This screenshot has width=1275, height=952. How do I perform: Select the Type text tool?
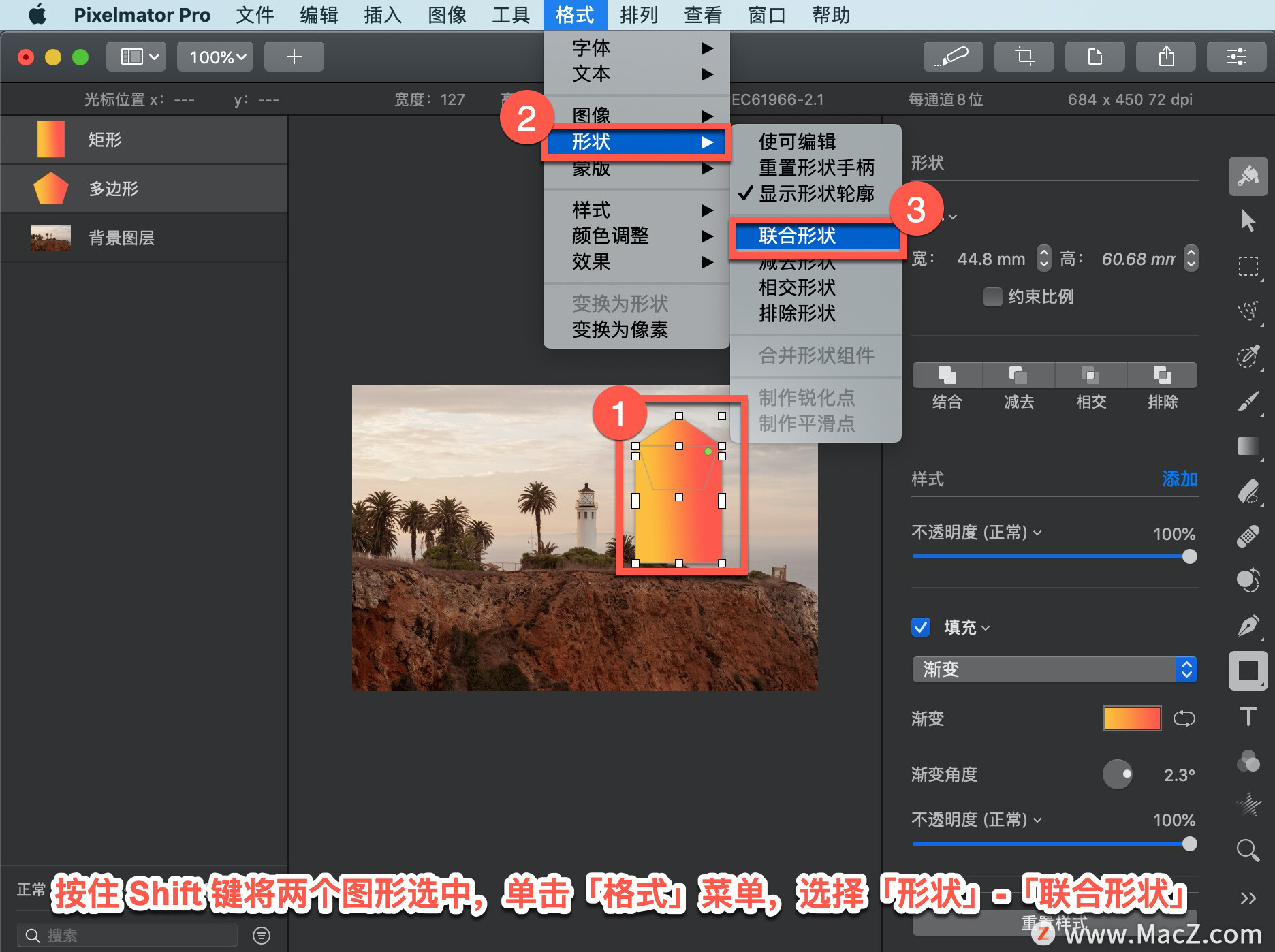point(1248,716)
